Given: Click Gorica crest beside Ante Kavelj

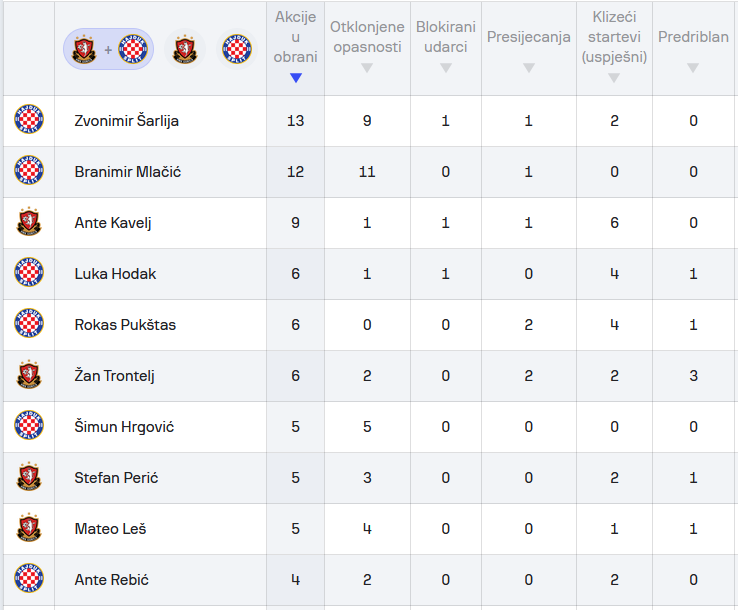Looking at the screenshot, I should tap(29, 223).
